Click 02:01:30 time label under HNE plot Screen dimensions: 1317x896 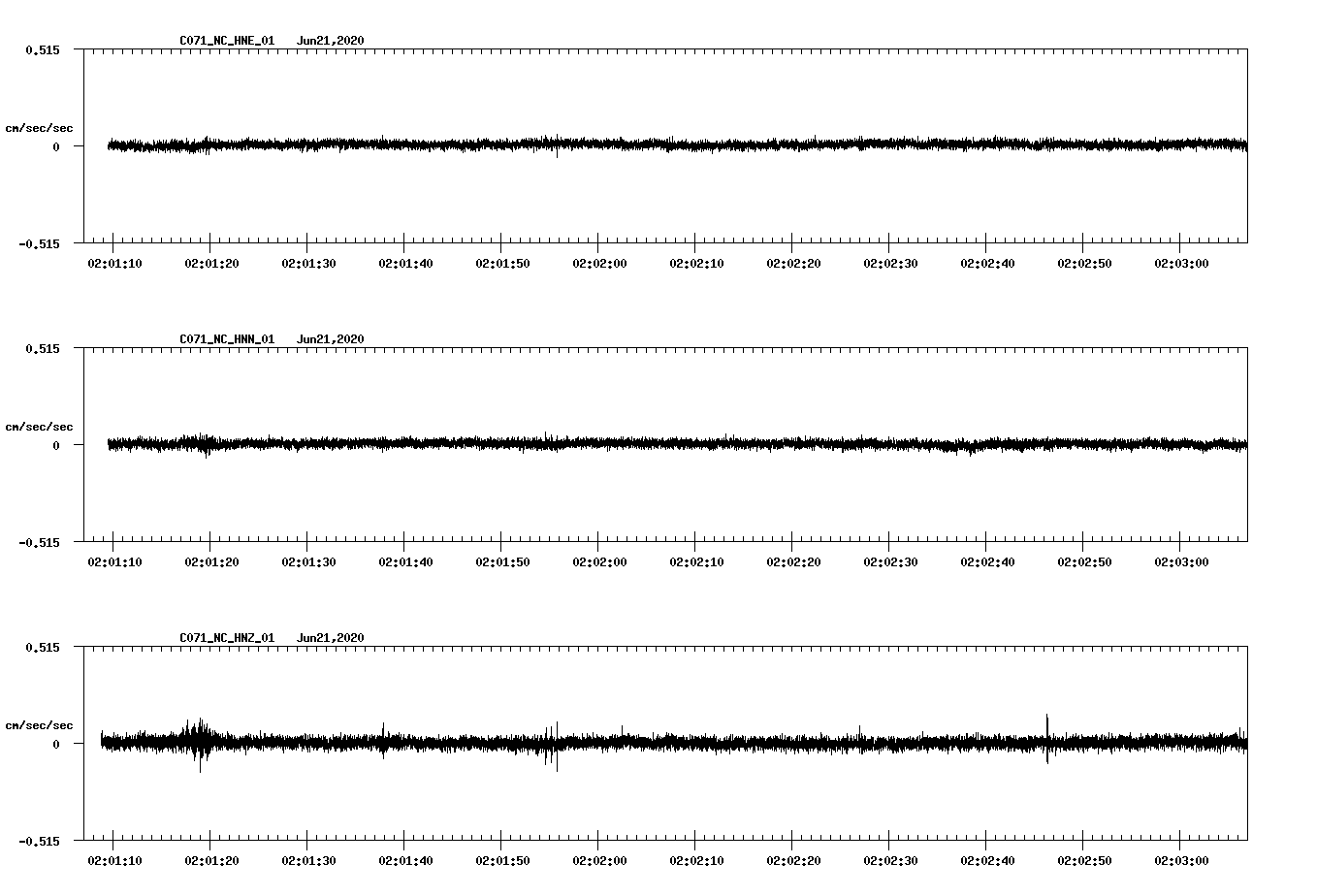tap(308, 264)
